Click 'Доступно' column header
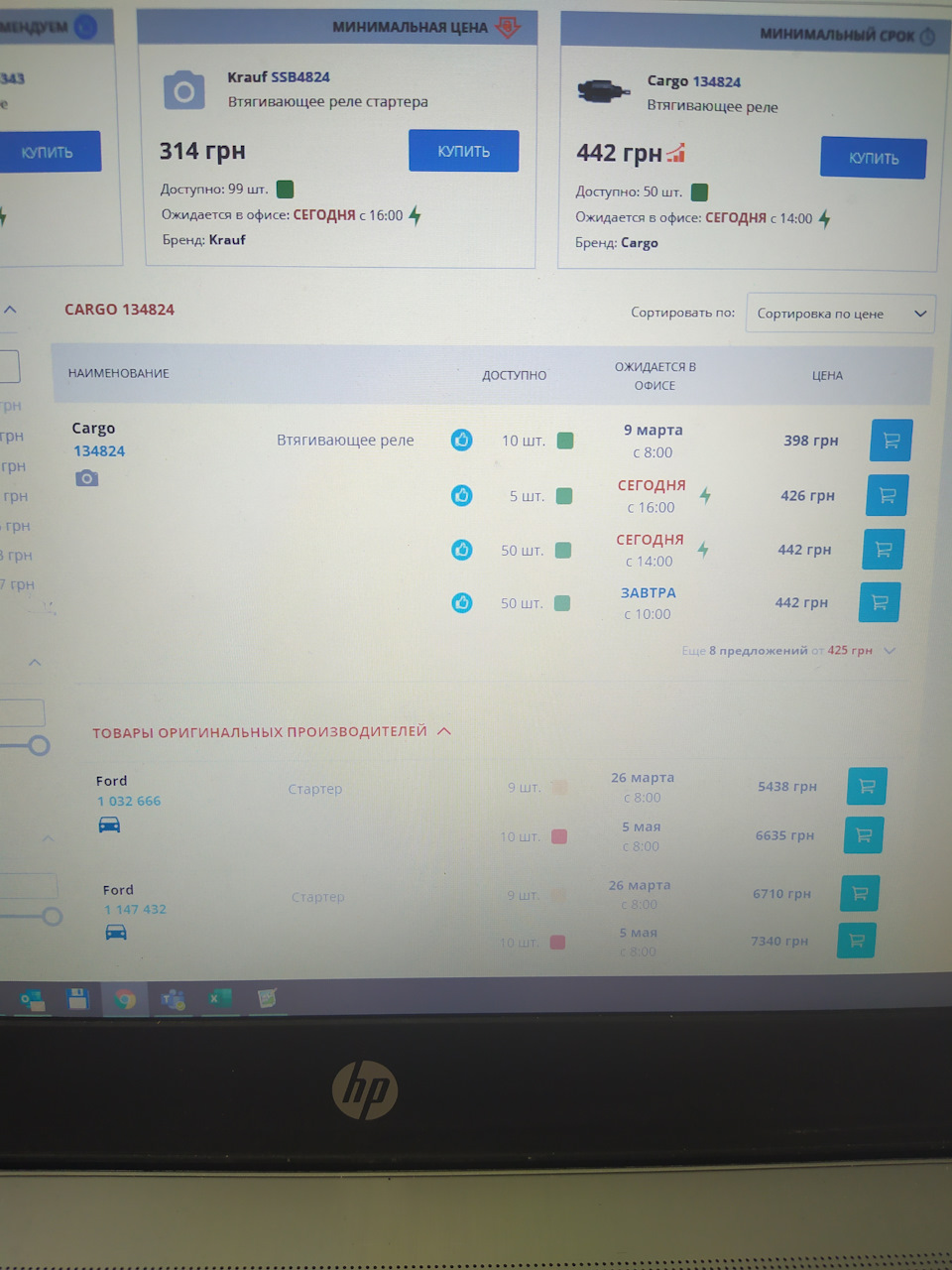 tap(514, 375)
